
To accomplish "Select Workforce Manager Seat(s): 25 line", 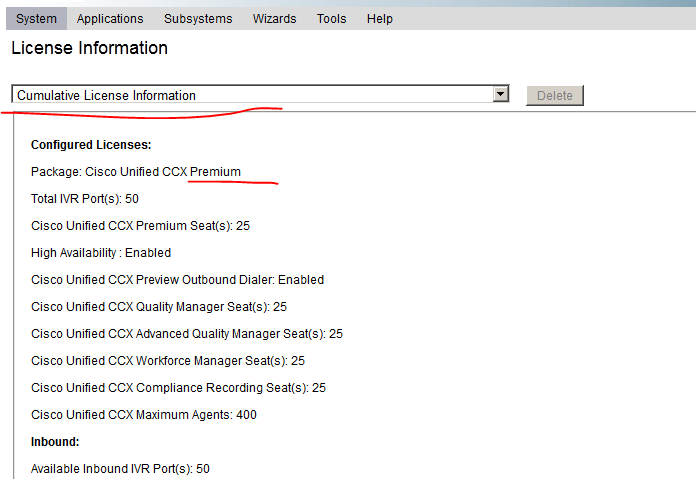I will coord(168,361).
